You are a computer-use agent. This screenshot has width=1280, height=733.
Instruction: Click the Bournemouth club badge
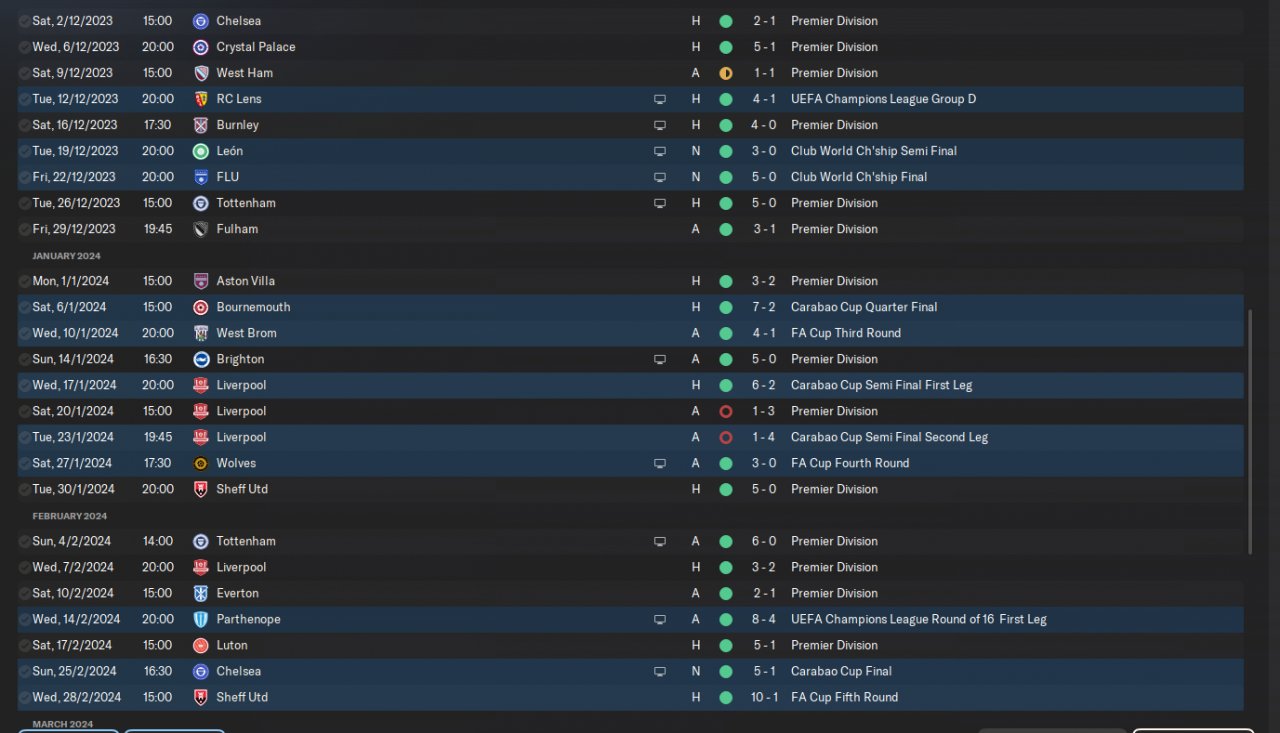click(x=201, y=307)
